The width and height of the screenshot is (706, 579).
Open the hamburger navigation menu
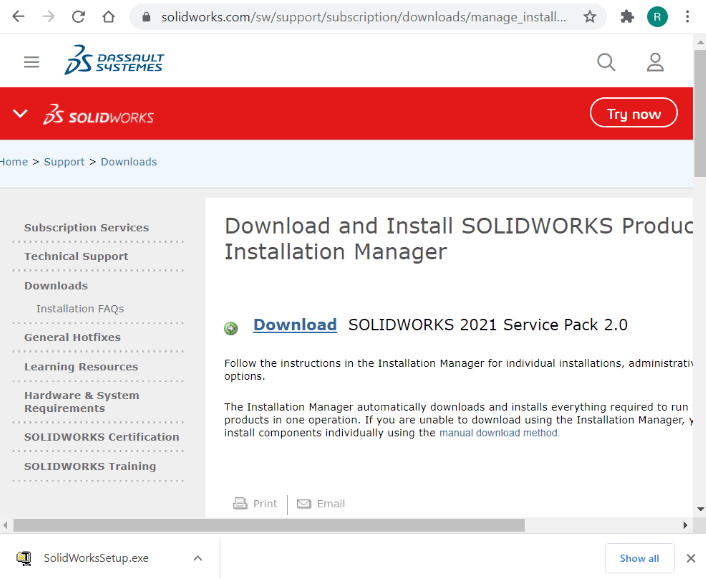point(32,62)
